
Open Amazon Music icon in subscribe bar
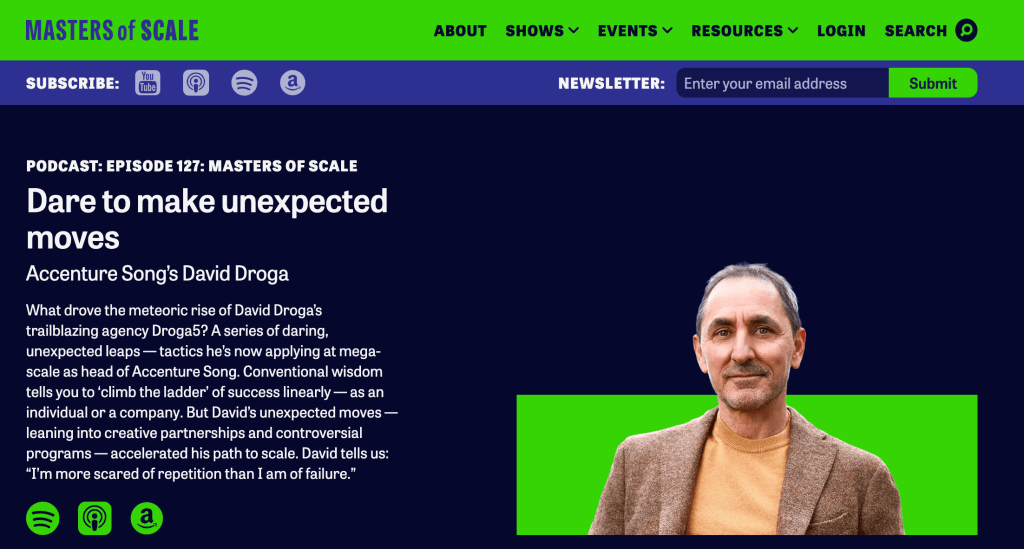coord(293,83)
